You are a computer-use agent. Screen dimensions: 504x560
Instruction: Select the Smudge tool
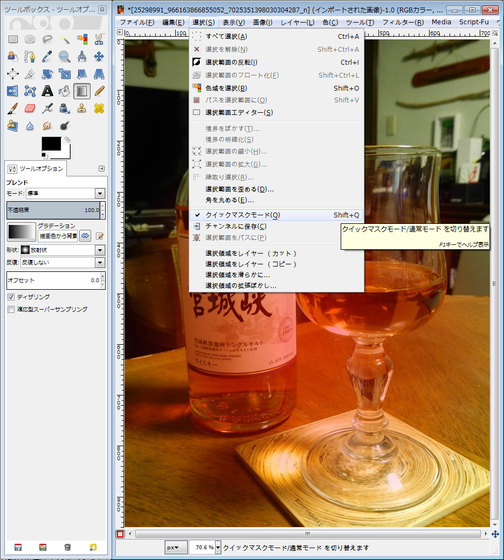(x=47, y=126)
